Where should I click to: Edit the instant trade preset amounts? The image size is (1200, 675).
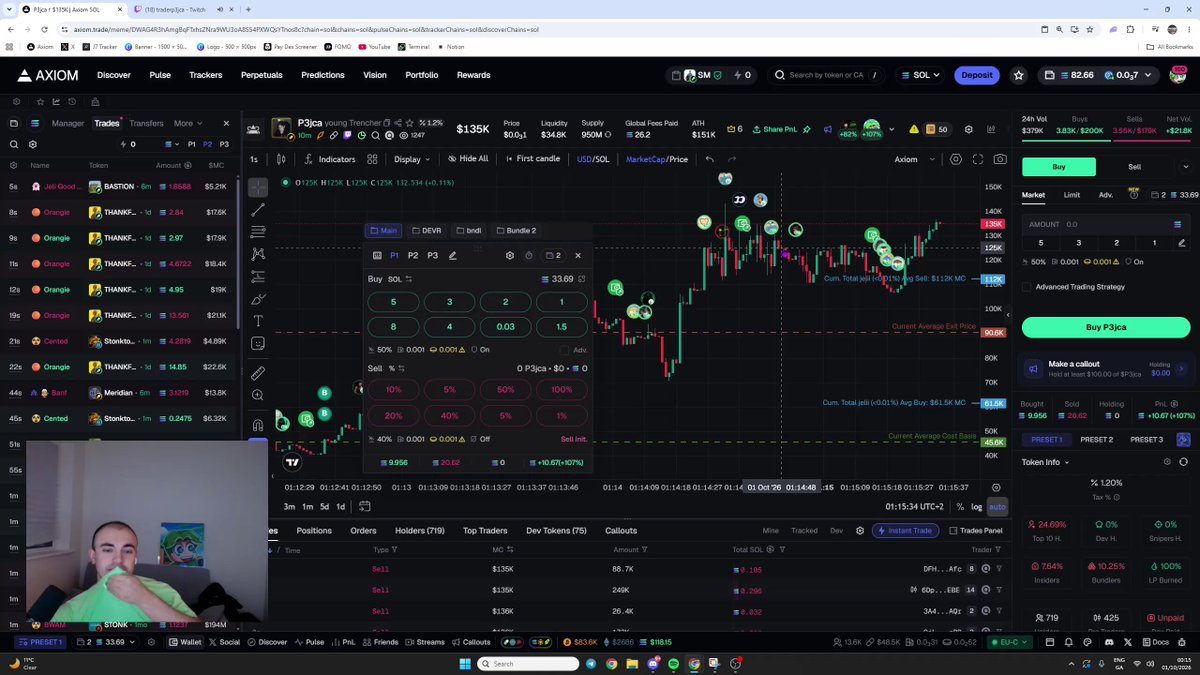pyautogui.click(x=452, y=255)
